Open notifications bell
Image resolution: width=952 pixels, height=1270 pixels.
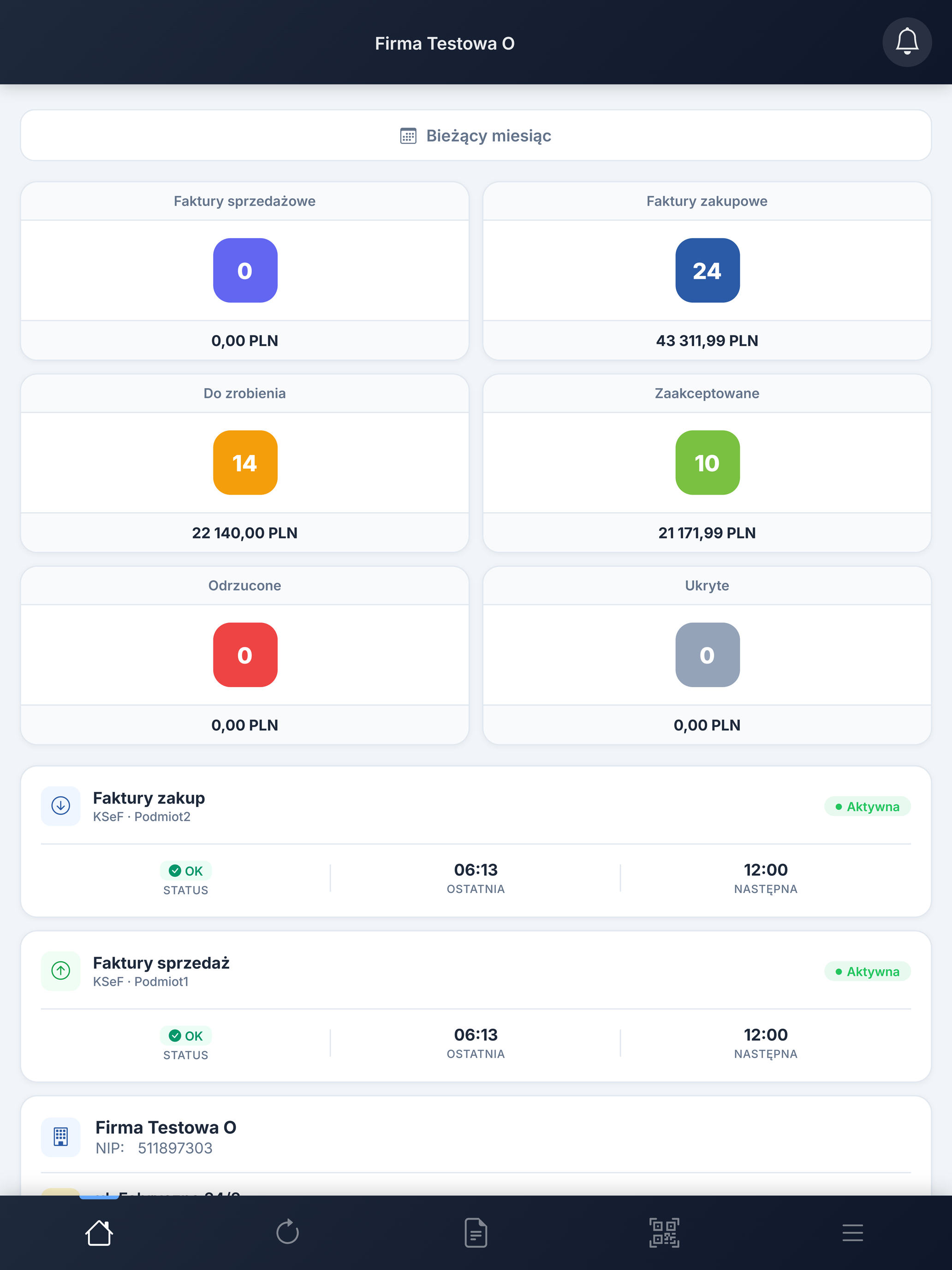point(907,42)
